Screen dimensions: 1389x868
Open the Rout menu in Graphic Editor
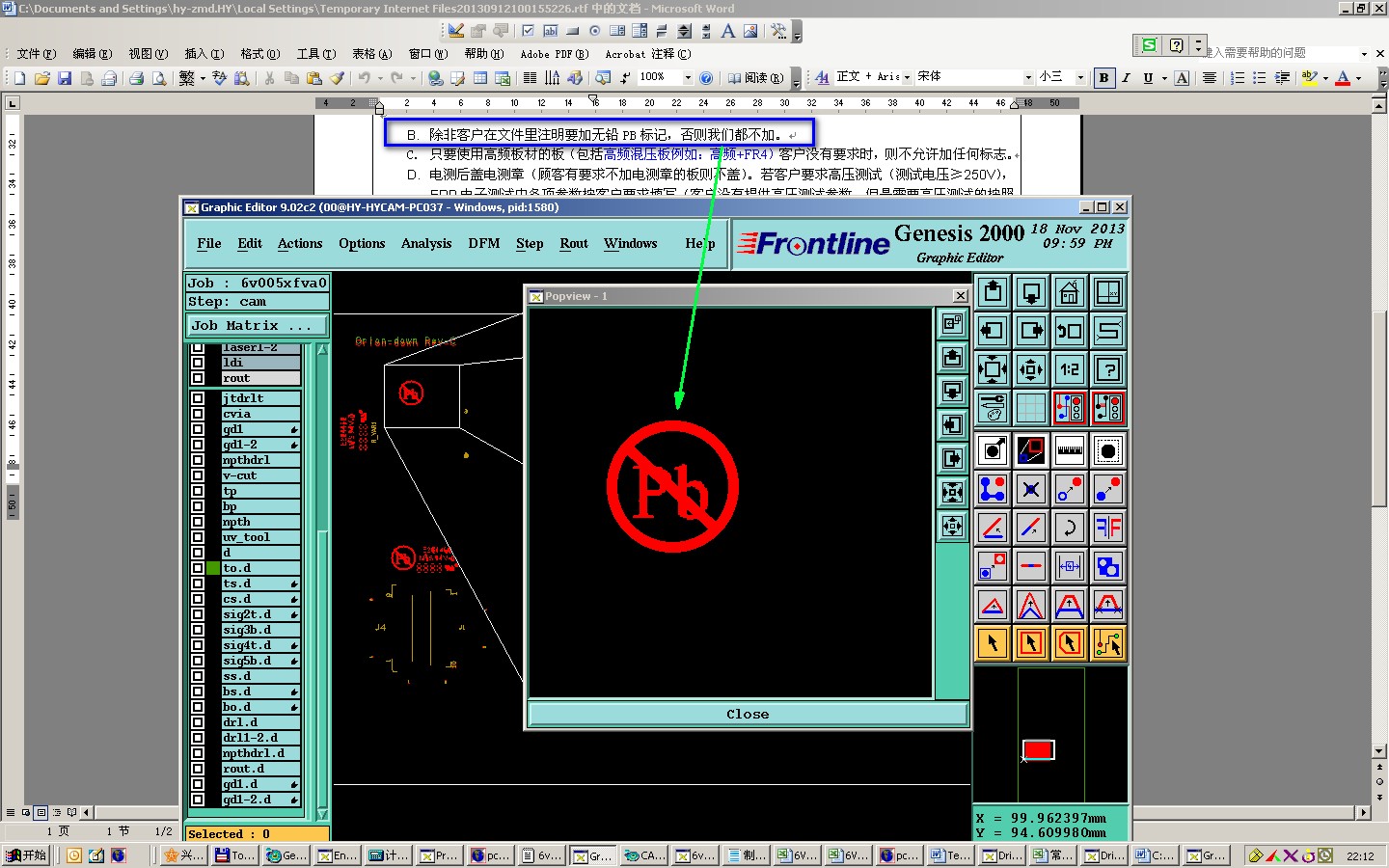pyautogui.click(x=574, y=244)
